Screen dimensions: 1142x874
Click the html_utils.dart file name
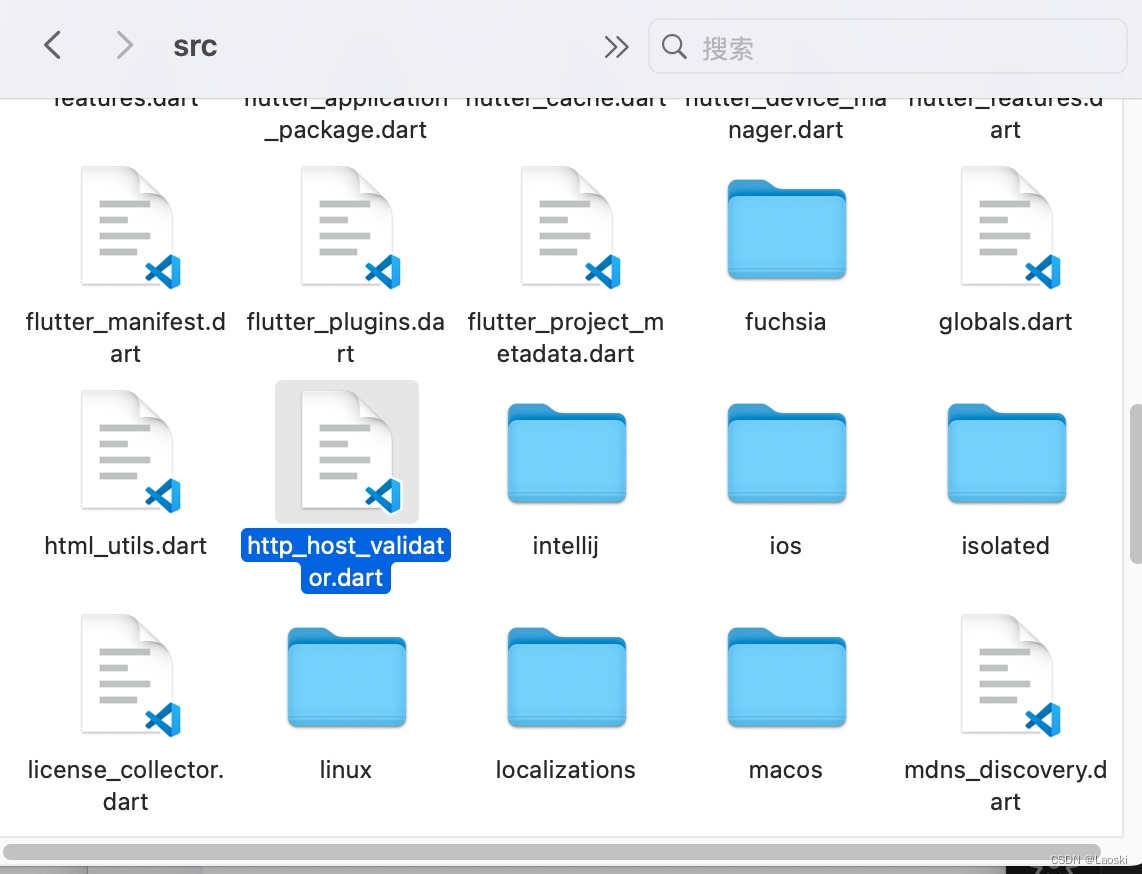point(125,546)
